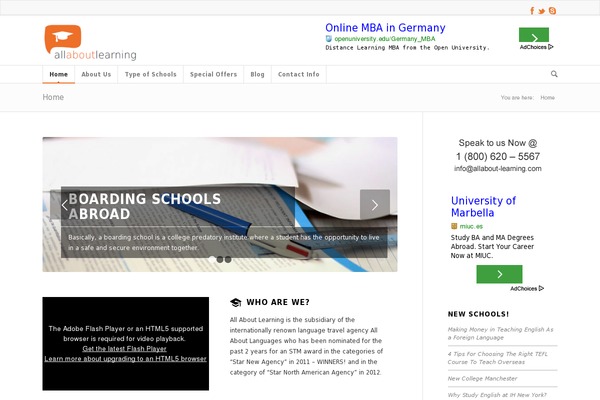Select the first slider dot
Image resolution: width=600 pixels, height=400 pixels.
click(212, 260)
